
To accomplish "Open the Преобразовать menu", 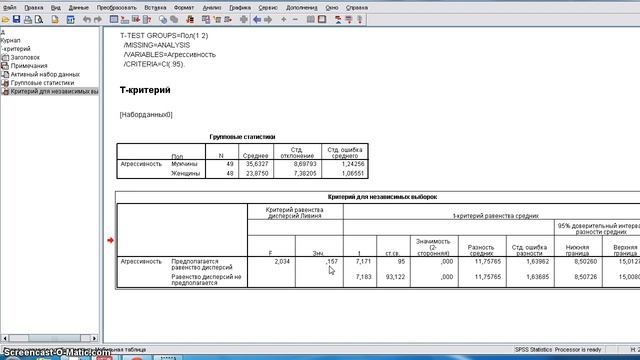I will coord(117,7).
